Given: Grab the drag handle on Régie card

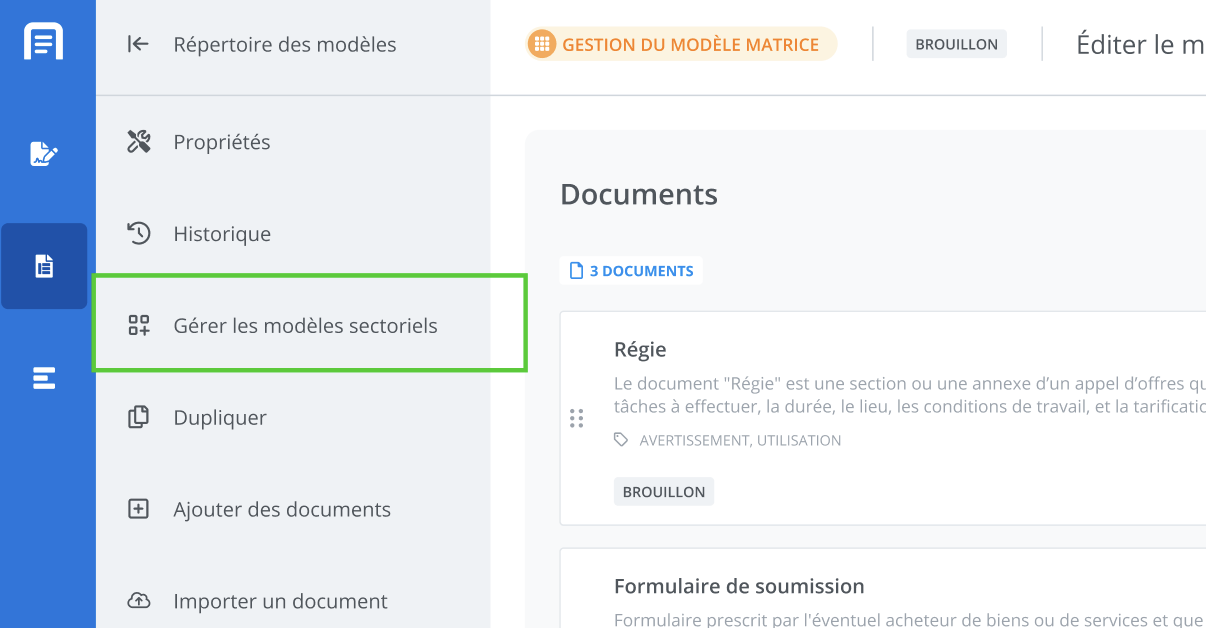Looking at the screenshot, I should pos(576,418).
